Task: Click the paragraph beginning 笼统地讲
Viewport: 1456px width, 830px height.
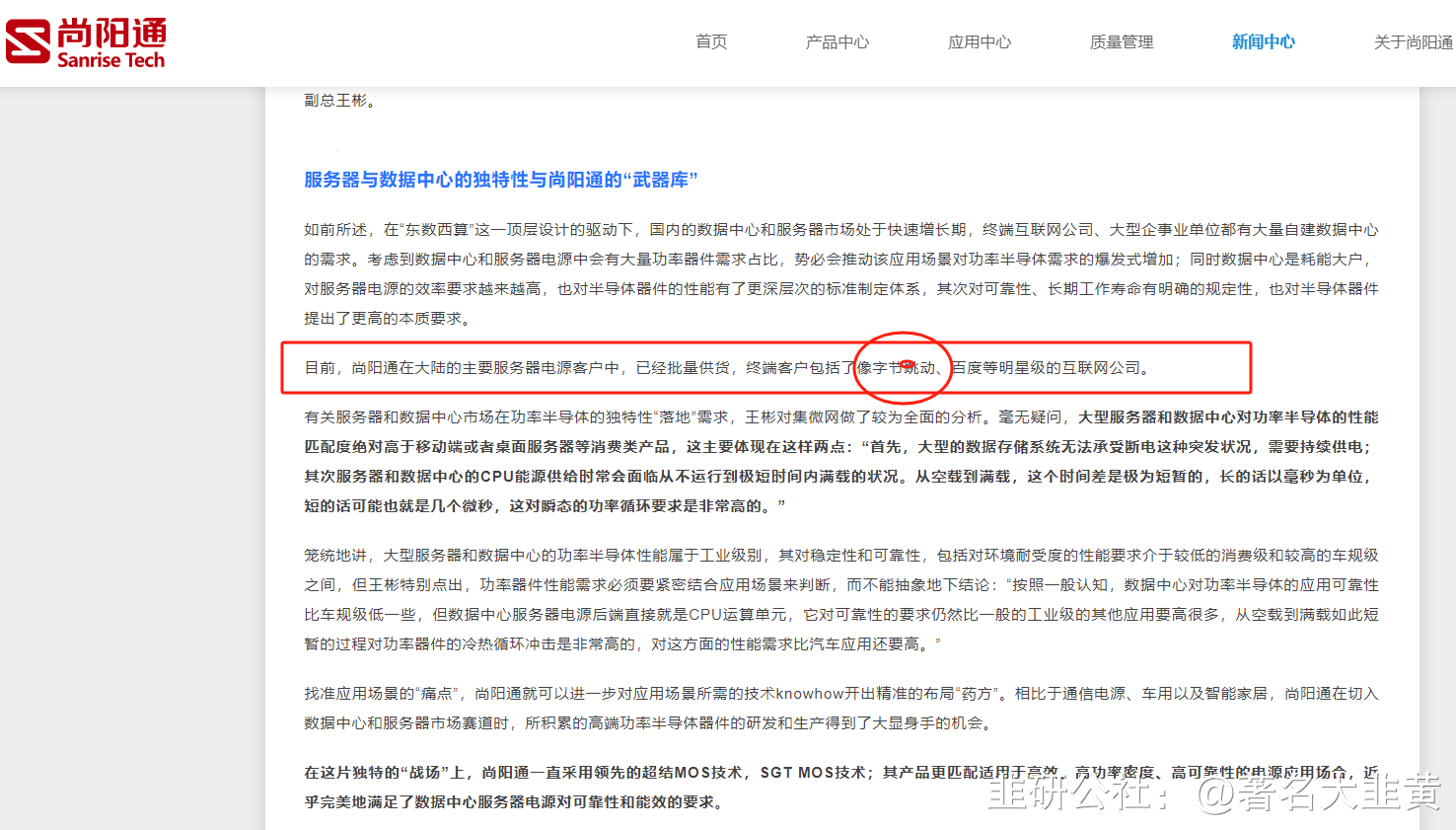Action: pyautogui.click(x=841, y=599)
